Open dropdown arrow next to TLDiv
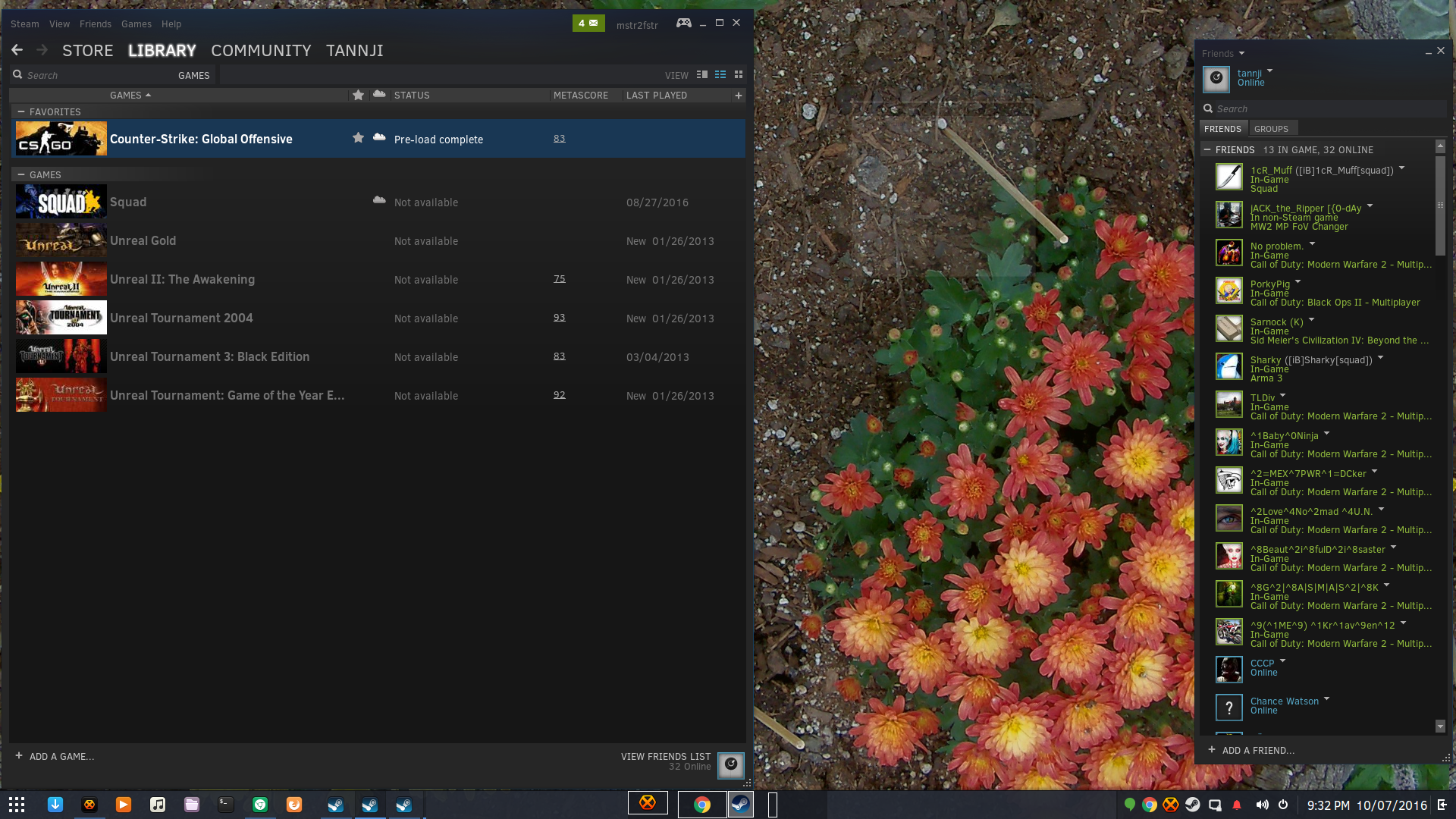Viewport: 1456px width, 819px height. (1283, 395)
